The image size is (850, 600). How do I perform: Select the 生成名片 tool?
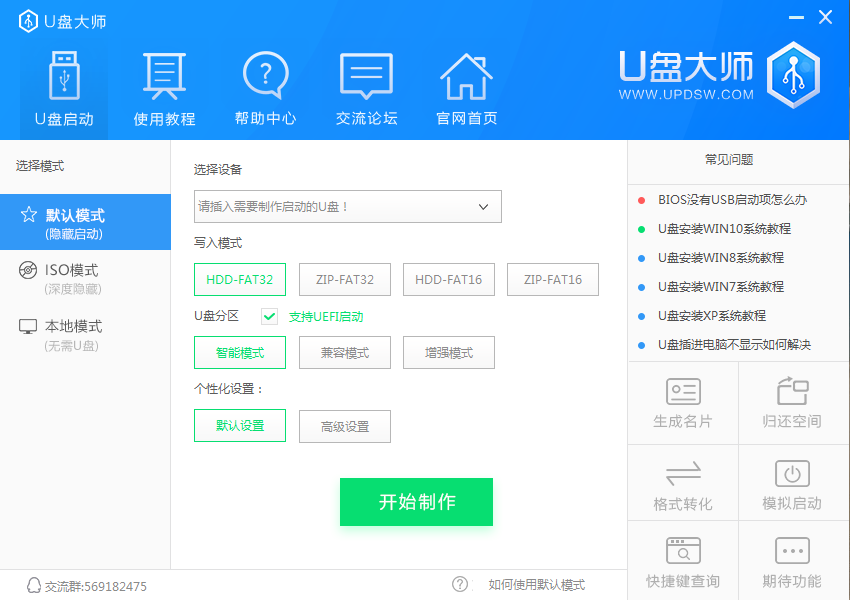(x=683, y=400)
